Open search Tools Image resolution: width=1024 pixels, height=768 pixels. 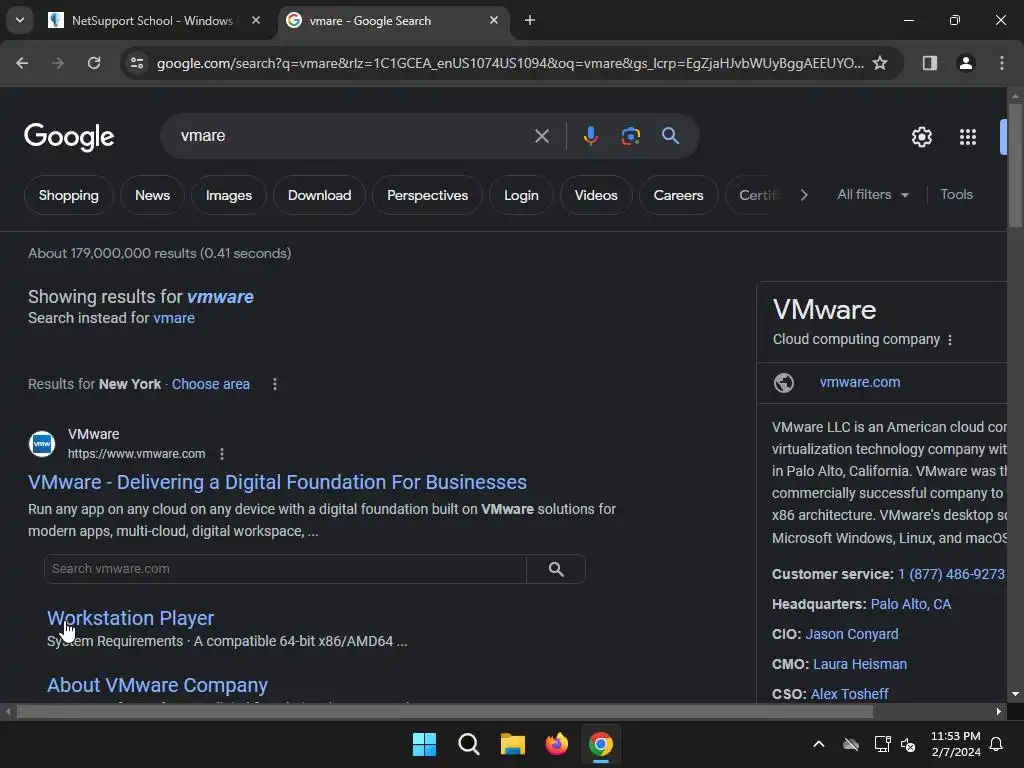(x=956, y=195)
